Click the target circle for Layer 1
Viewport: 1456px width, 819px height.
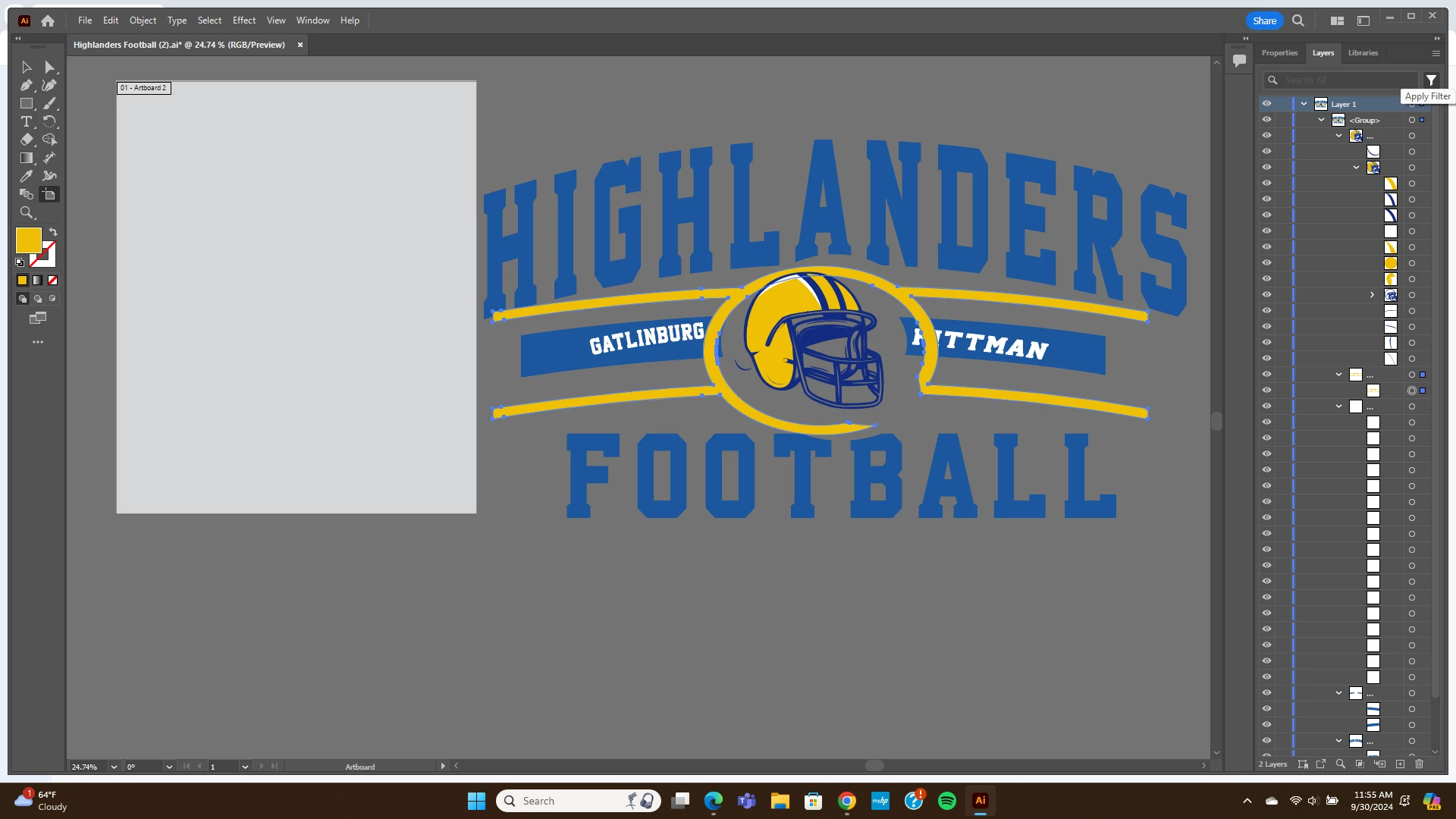pos(1412,104)
